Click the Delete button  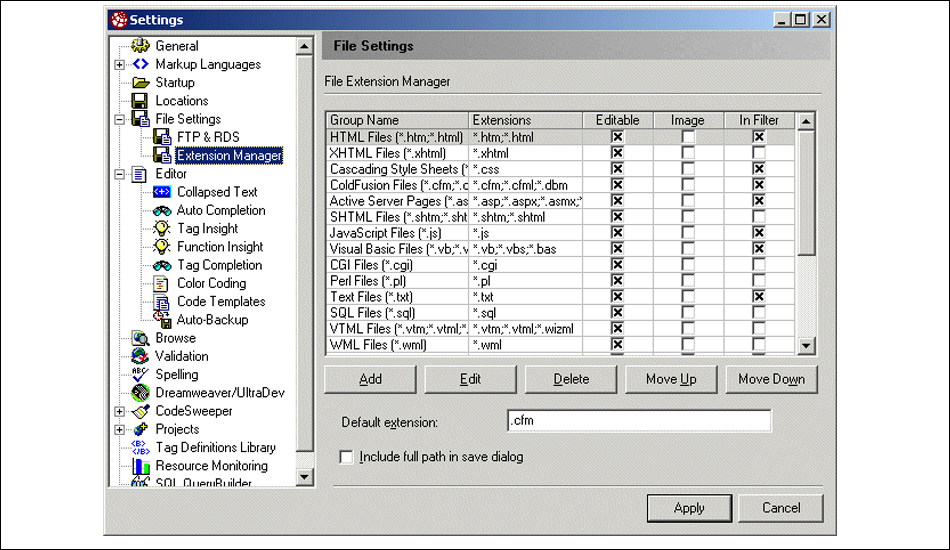[571, 379]
